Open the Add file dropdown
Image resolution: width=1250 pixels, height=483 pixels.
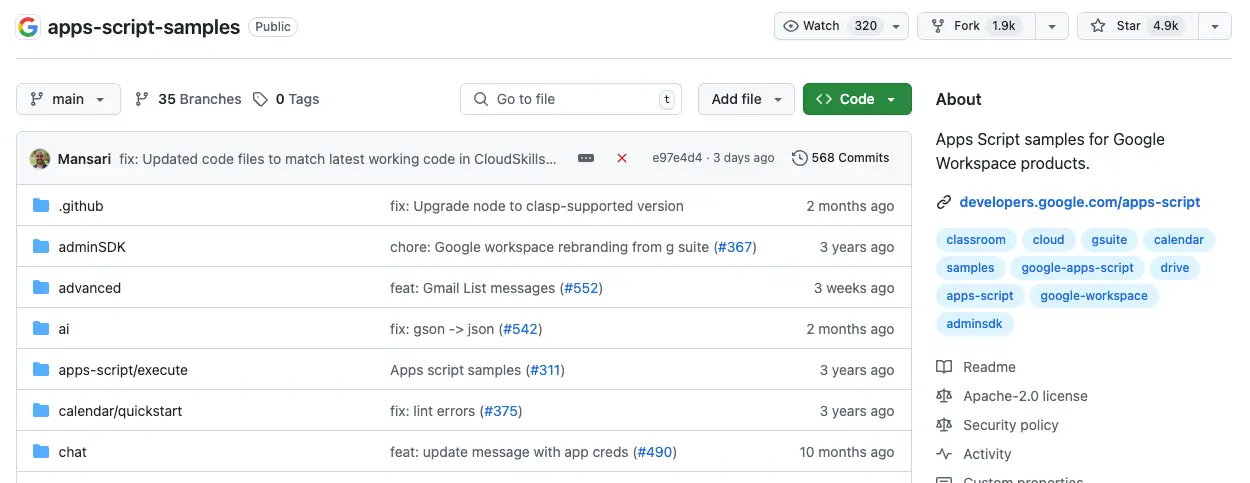(746, 99)
